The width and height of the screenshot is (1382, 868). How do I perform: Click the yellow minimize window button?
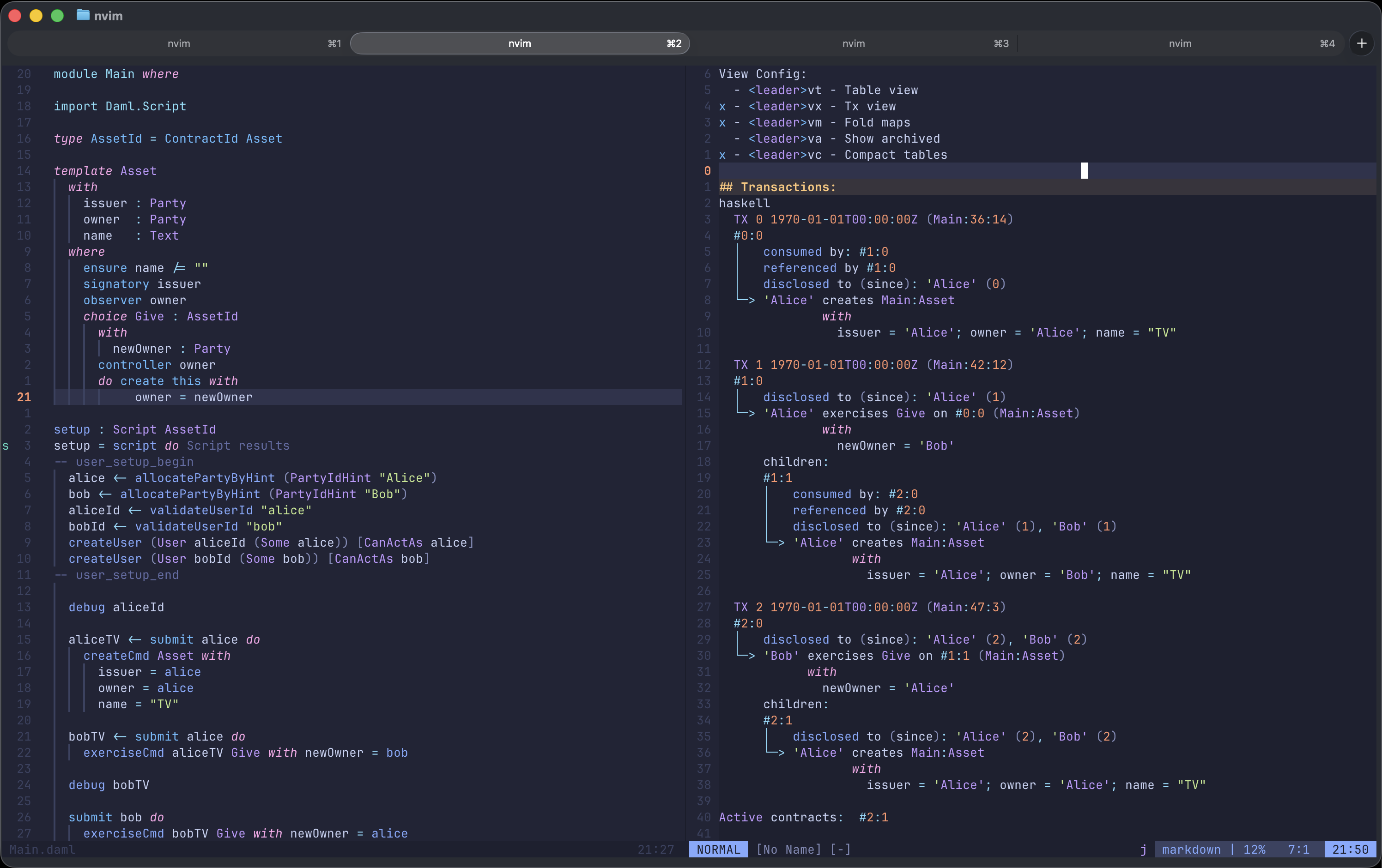(36, 16)
